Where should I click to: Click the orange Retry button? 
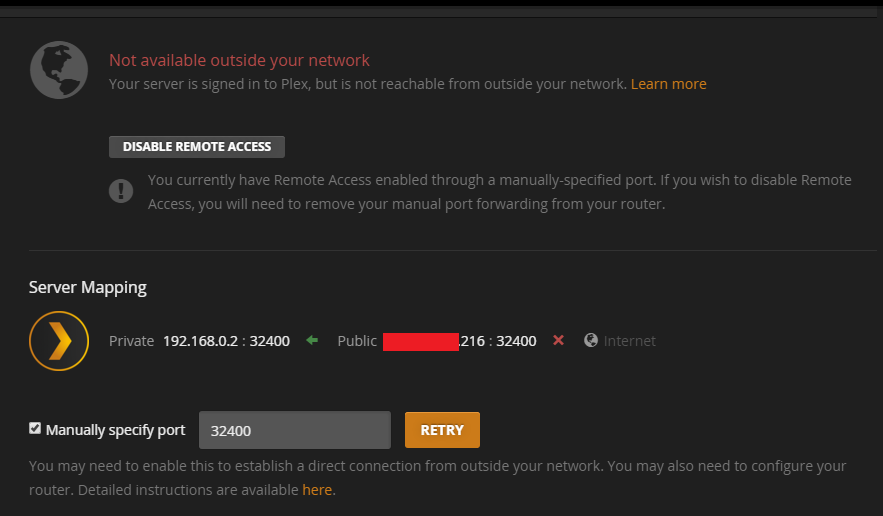pos(442,430)
